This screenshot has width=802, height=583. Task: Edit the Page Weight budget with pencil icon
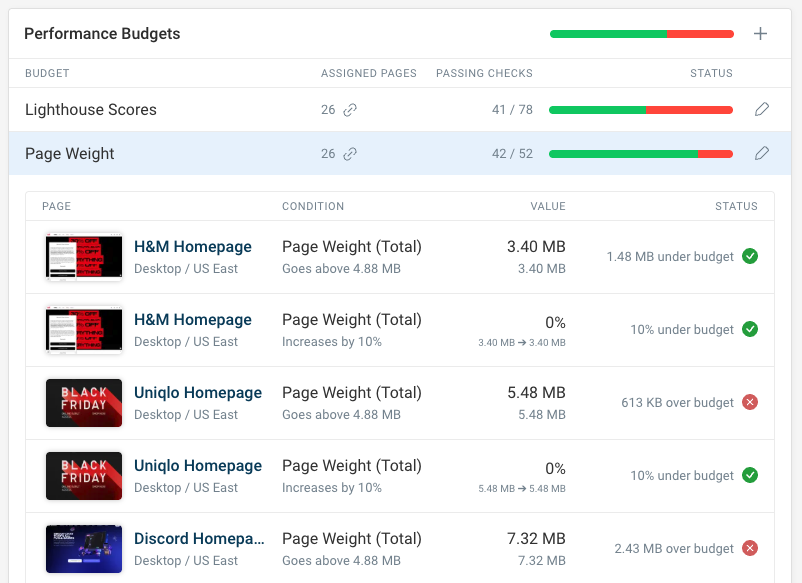point(762,155)
